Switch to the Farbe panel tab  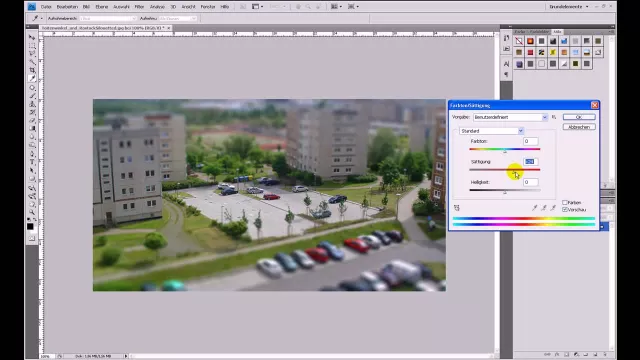(x=520, y=31)
